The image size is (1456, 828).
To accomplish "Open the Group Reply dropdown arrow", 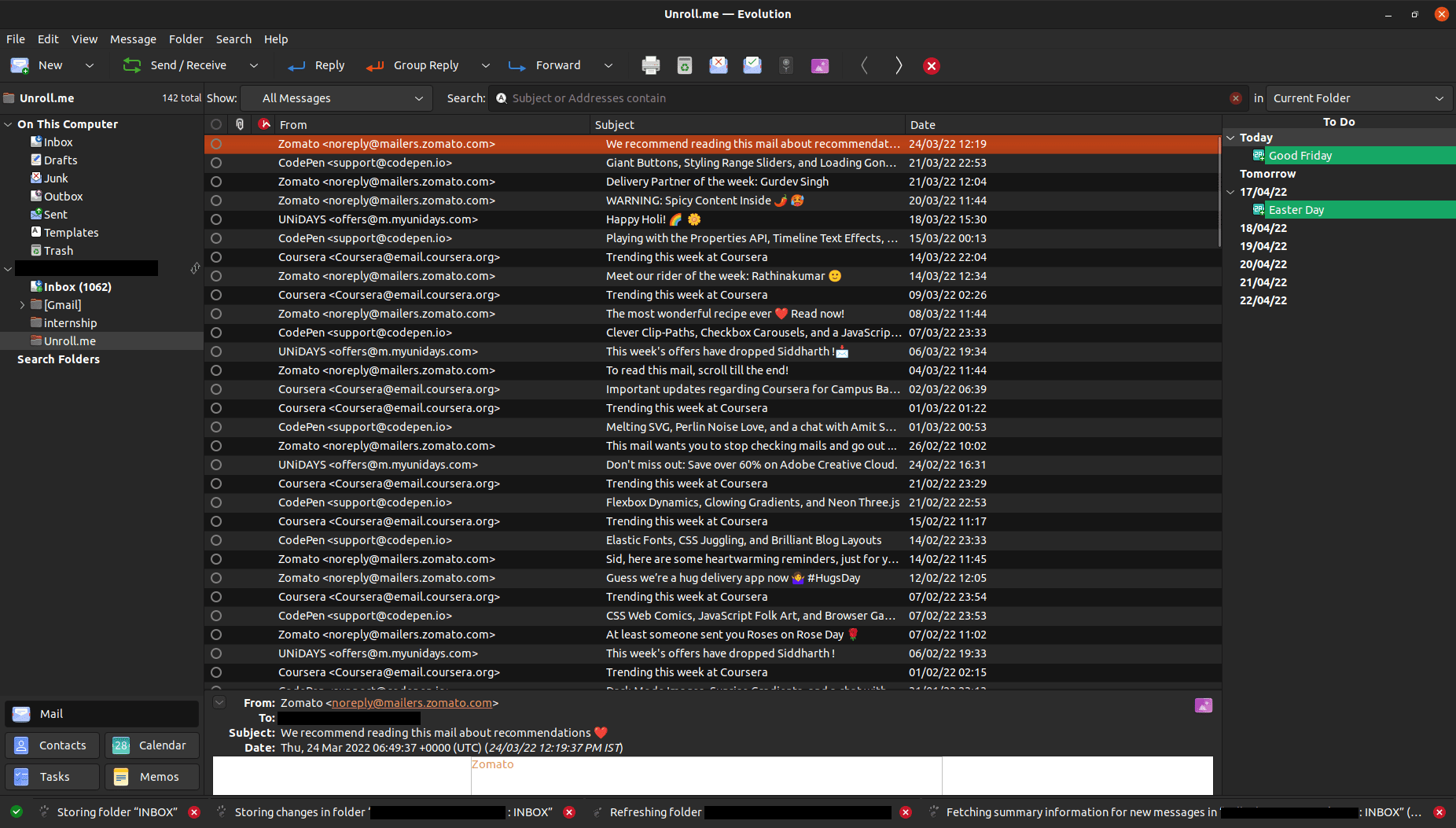I will (485, 65).
